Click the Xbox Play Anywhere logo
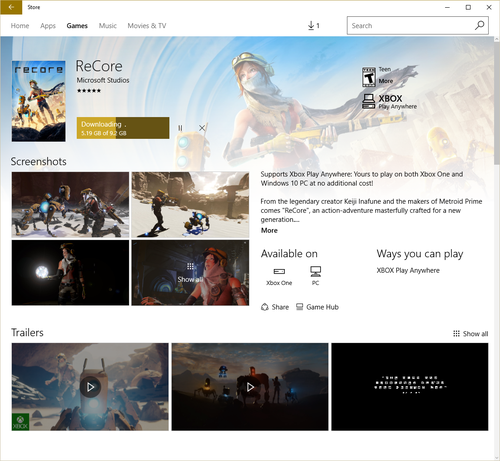The image size is (500, 461). pos(389,102)
